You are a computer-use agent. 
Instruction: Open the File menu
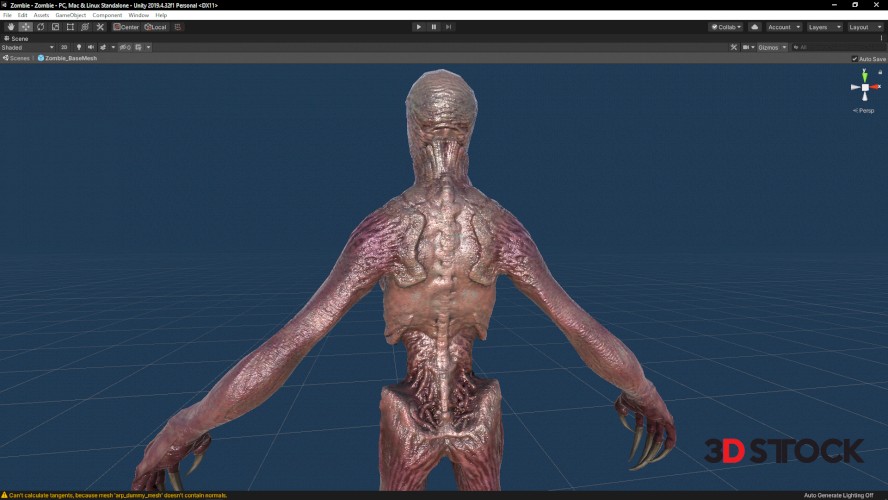coord(7,15)
